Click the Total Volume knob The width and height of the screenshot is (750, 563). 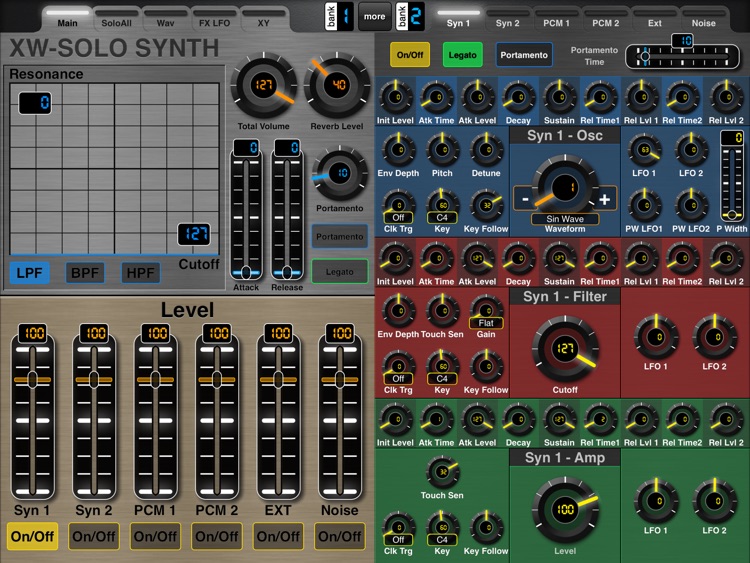pos(264,86)
